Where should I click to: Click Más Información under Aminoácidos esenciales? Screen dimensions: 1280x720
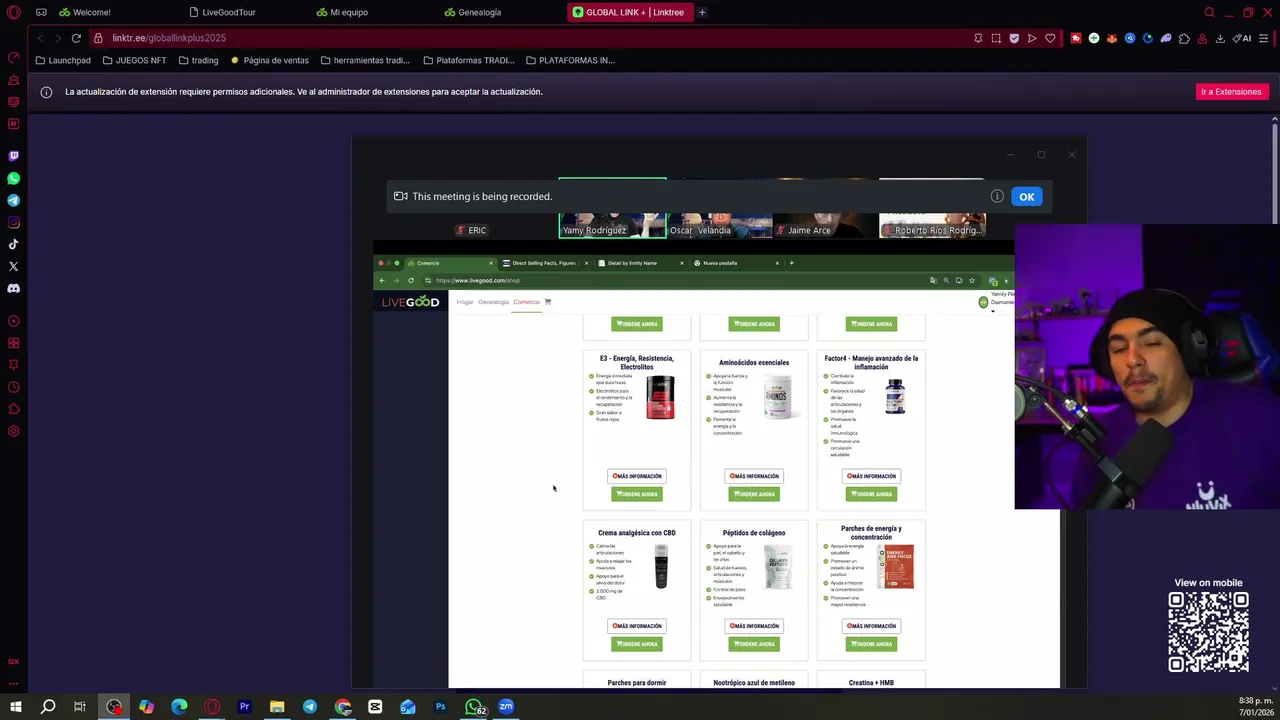(x=754, y=476)
